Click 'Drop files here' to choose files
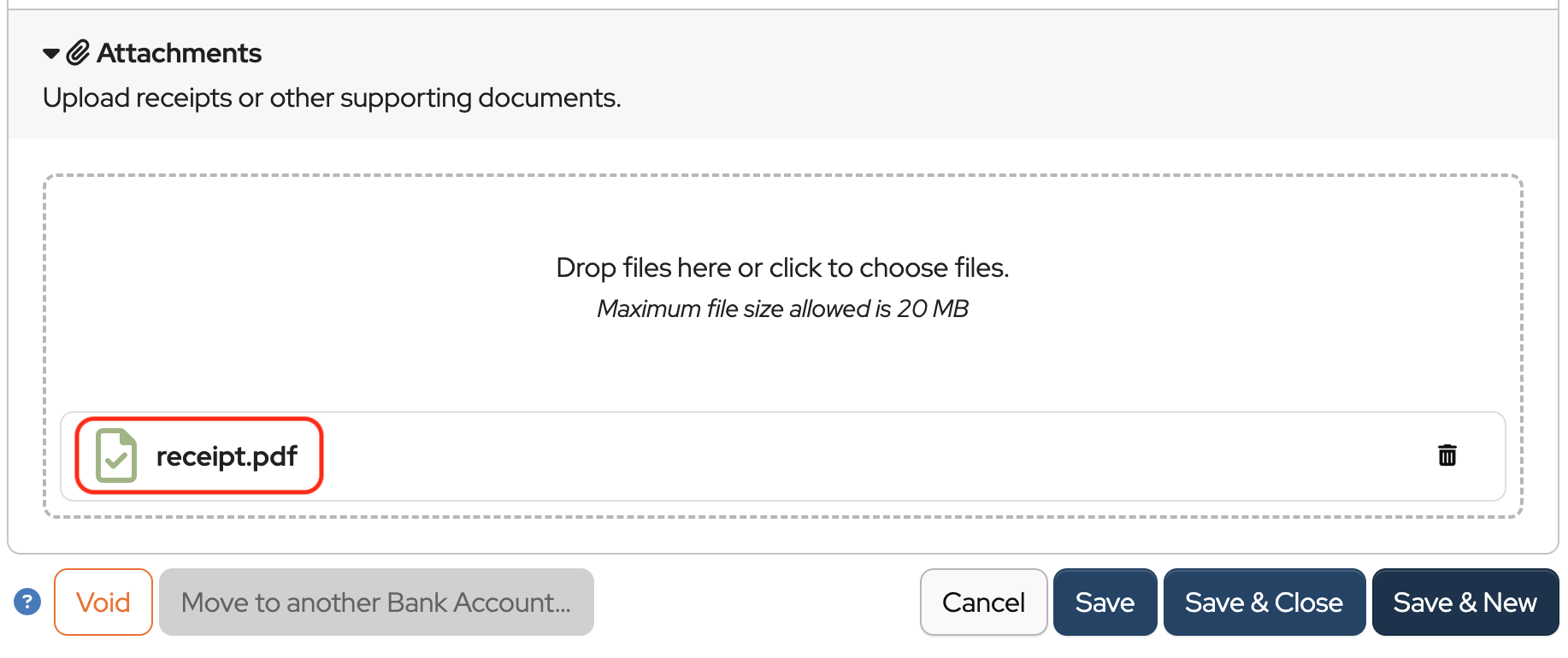1568x658 pixels. 782,267
